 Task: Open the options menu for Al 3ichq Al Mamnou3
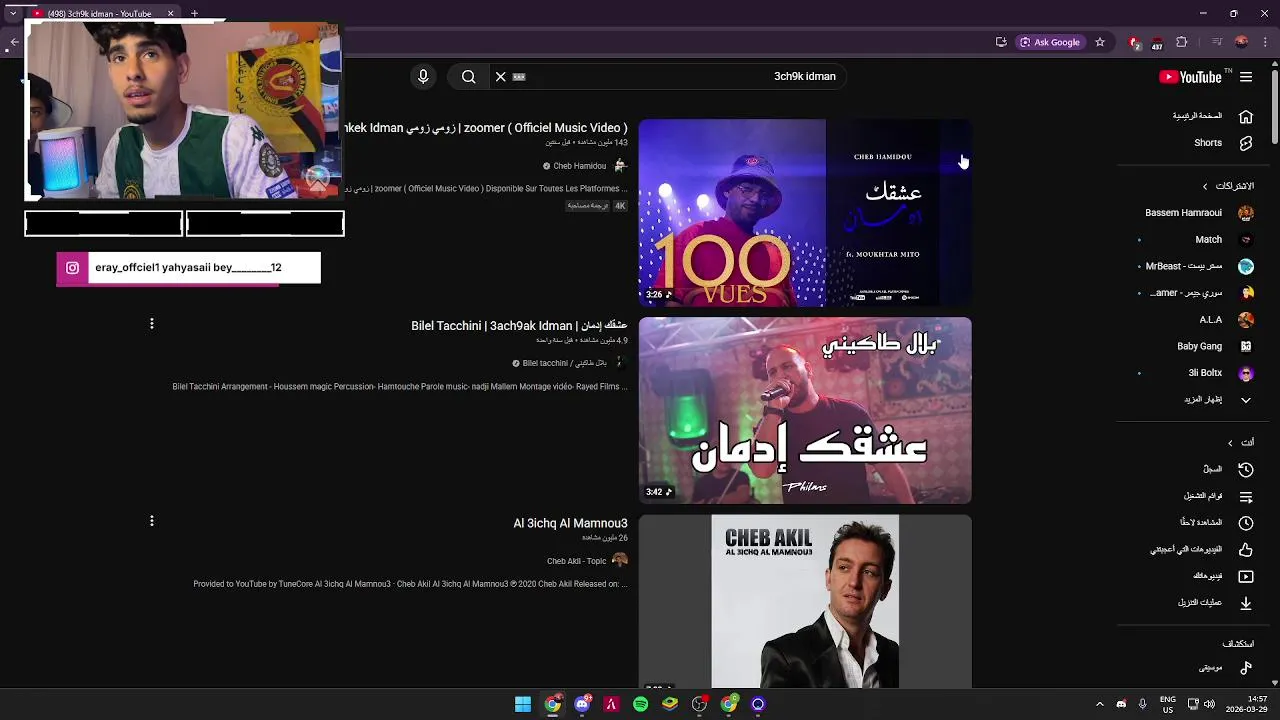coord(152,521)
